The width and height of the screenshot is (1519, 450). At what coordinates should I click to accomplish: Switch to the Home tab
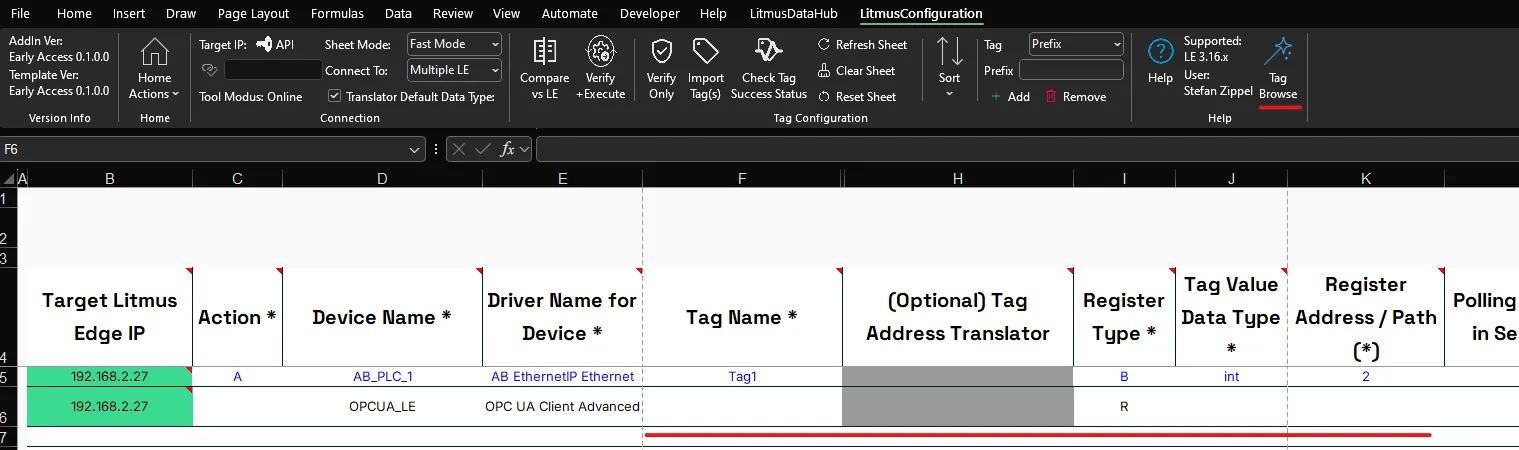point(74,14)
